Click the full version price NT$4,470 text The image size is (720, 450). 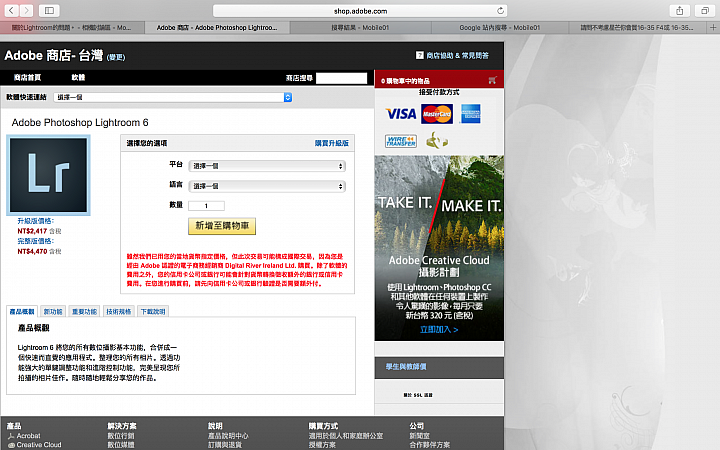point(32,251)
